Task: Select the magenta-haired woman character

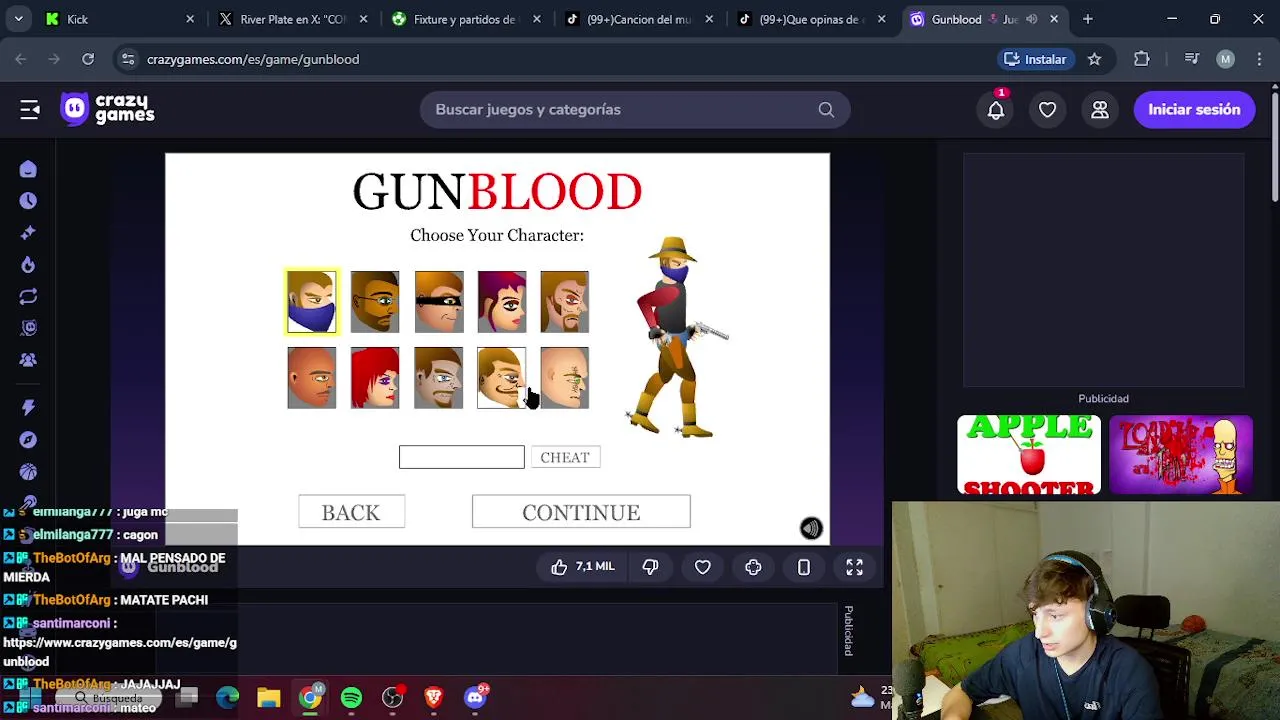Action: pyautogui.click(x=502, y=302)
